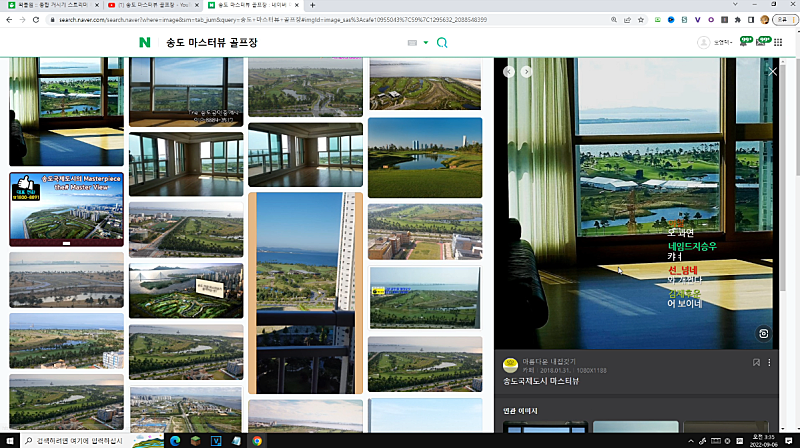Close the YouTube tab
Viewport: 800px width, 448px height.
[196, 5]
